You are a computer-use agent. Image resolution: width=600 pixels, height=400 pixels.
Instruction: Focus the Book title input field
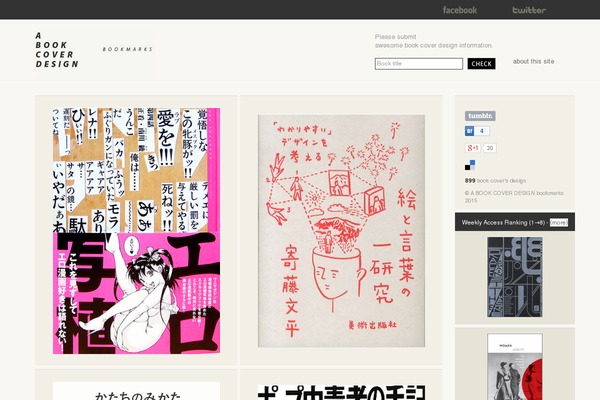pos(419,64)
